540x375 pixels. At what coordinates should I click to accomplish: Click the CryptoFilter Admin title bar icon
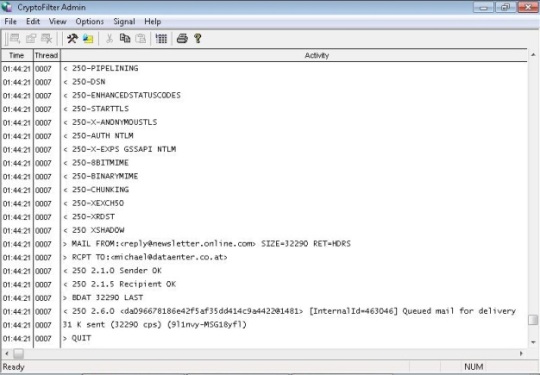point(7,7)
